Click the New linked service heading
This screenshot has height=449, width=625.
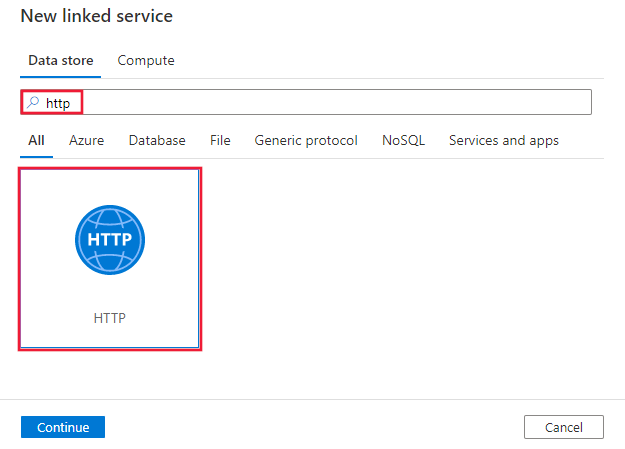[97, 17]
